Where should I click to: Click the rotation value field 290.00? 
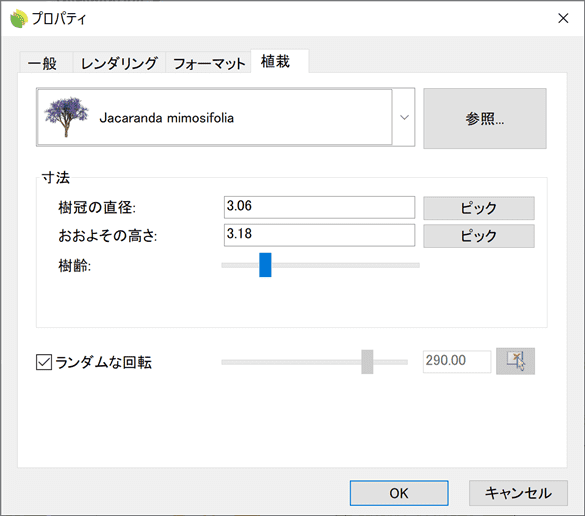tap(457, 361)
